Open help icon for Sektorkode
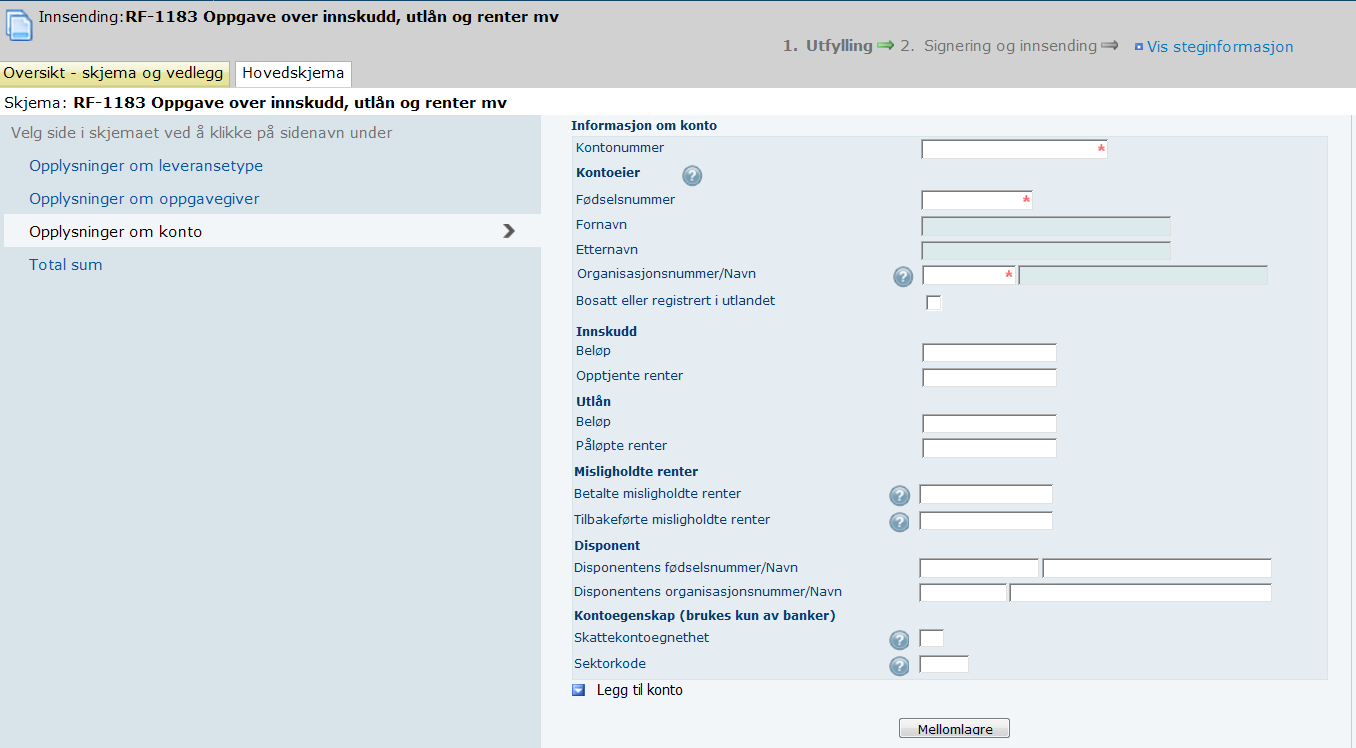1356x748 pixels. point(899,666)
